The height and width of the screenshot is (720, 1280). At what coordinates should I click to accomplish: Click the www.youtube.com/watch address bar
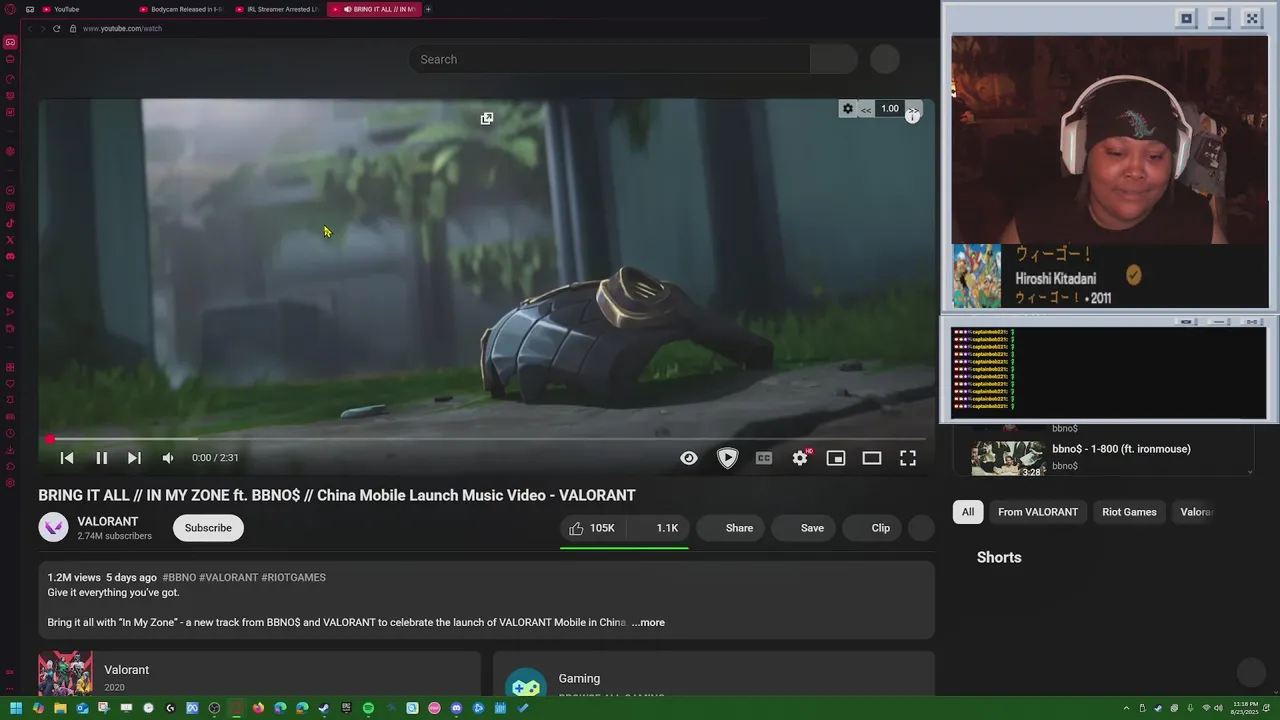pos(122,28)
